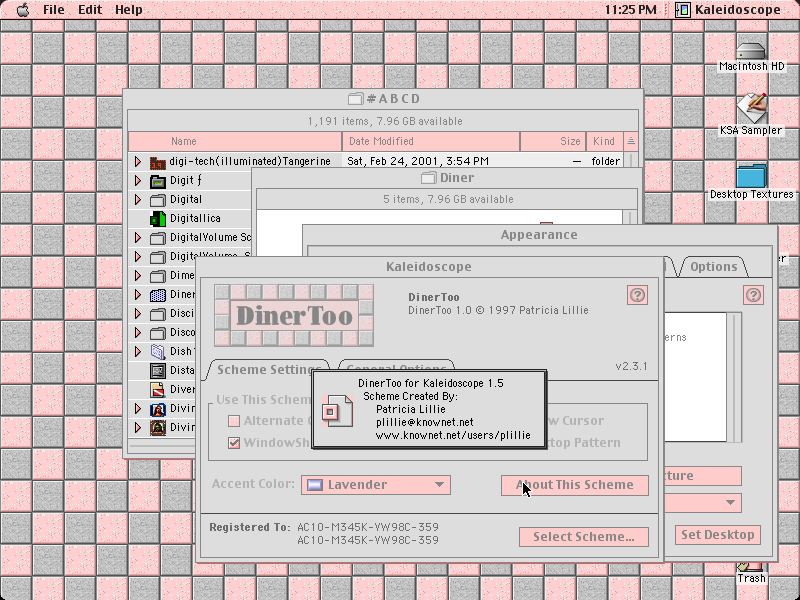Select the first Divin folder icon
This screenshot has height=600, width=800.
coord(158,409)
